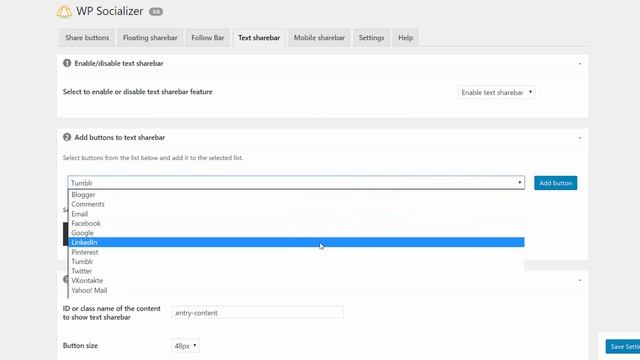Select the highlighted LinkedIn option

click(x=296, y=242)
